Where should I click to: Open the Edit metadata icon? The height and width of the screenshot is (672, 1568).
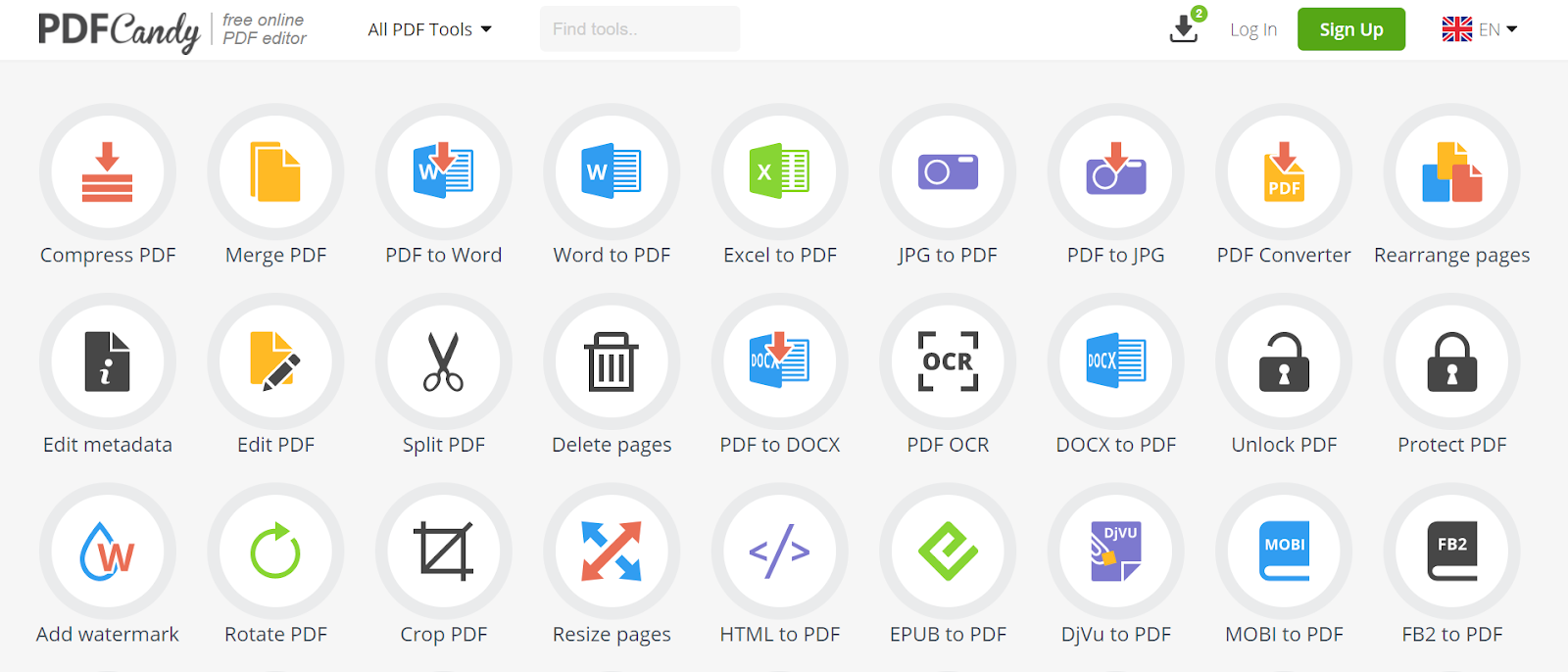(108, 361)
